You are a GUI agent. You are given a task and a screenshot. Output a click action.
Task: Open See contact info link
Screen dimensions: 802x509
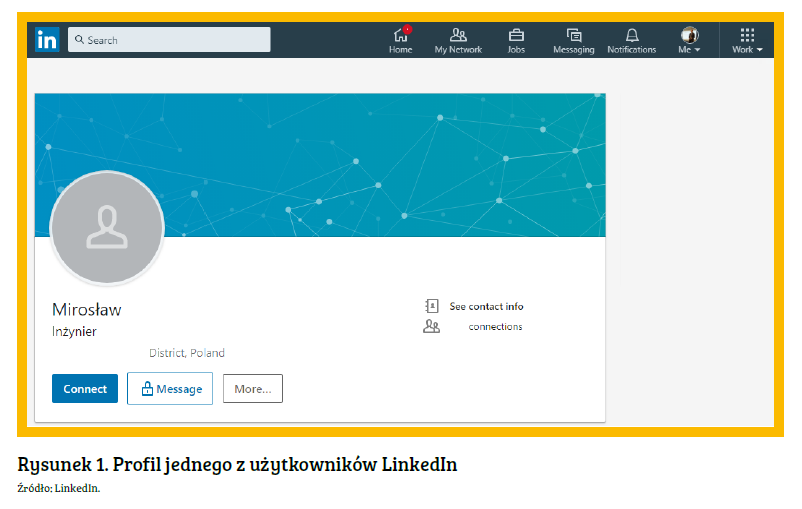(486, 306)
